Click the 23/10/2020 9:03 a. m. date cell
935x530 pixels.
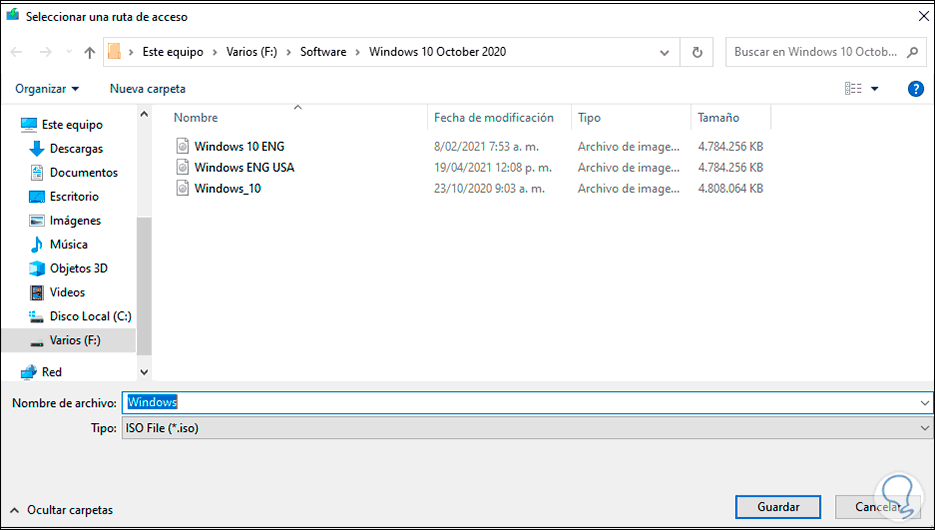click(x=489, y=188)
